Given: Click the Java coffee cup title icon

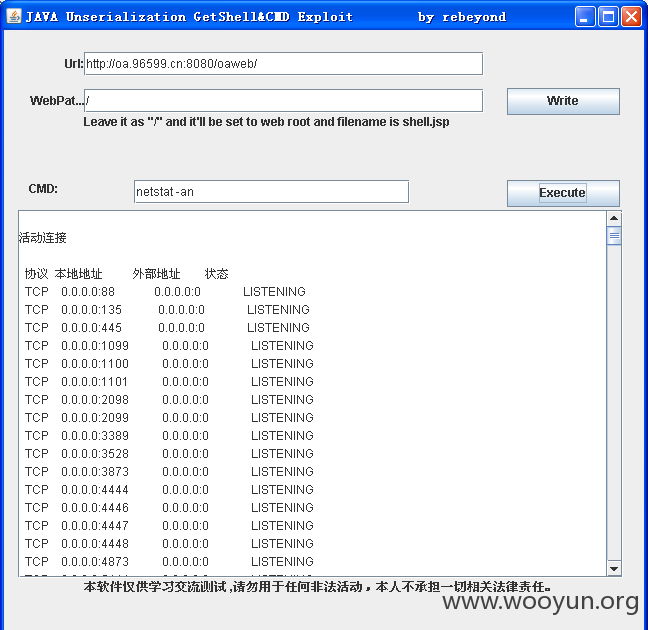Looking at the screenshot, I should click(14, 17).
